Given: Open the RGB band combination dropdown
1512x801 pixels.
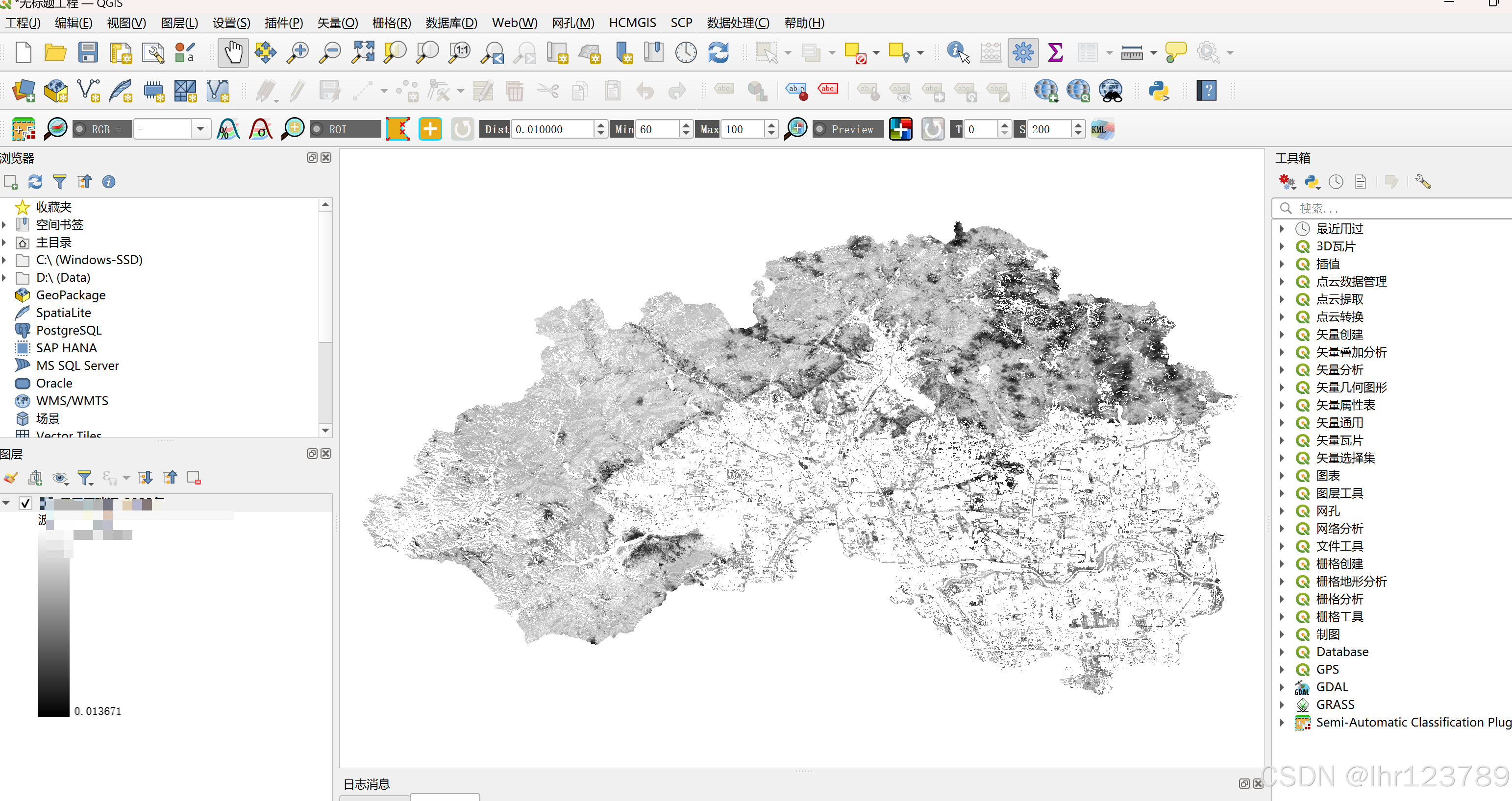Looking at the screenshot, I should 200,129.
